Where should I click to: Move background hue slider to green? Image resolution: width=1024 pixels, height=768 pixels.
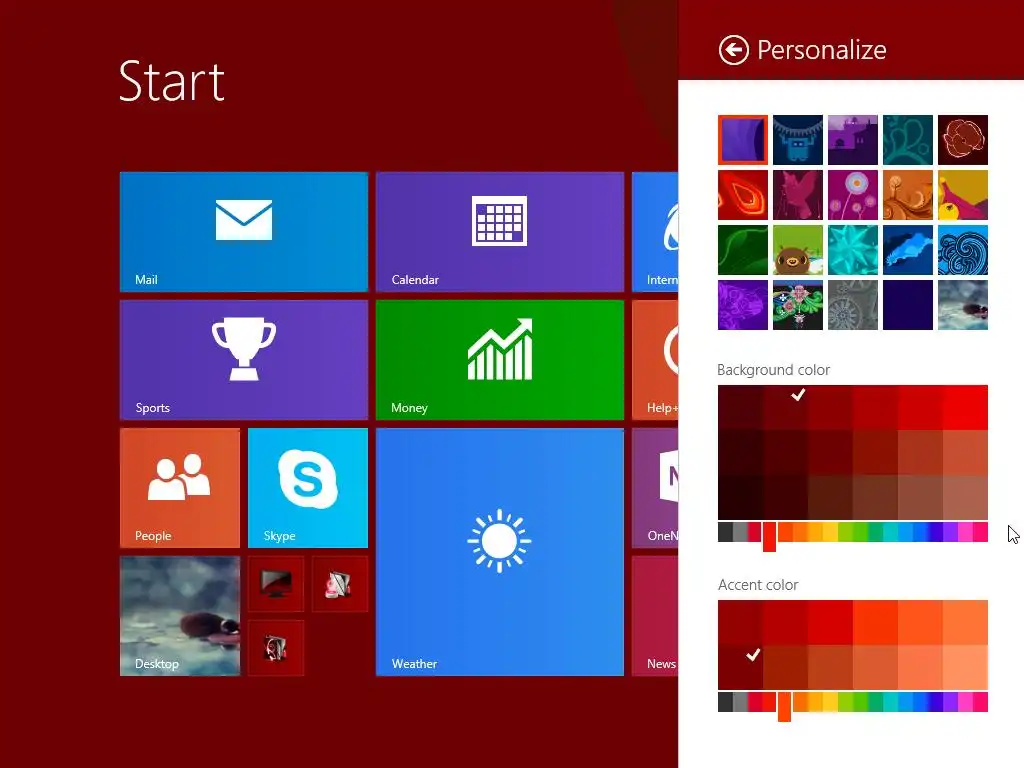click(x=859, y=532)
